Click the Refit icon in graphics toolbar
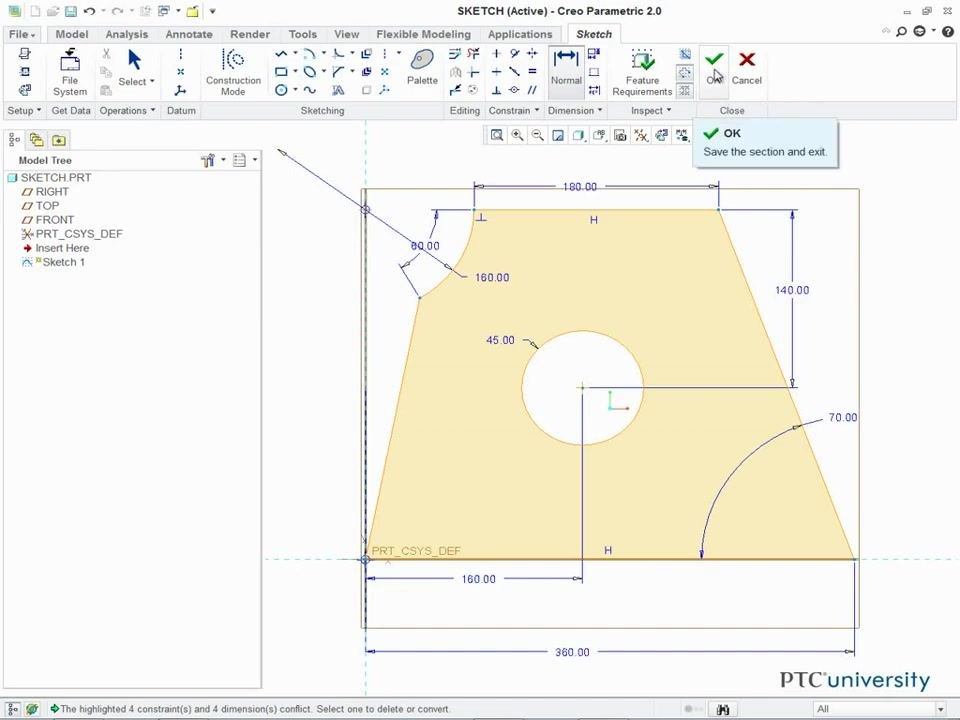960x720 pixels. (x=497, y=135)
